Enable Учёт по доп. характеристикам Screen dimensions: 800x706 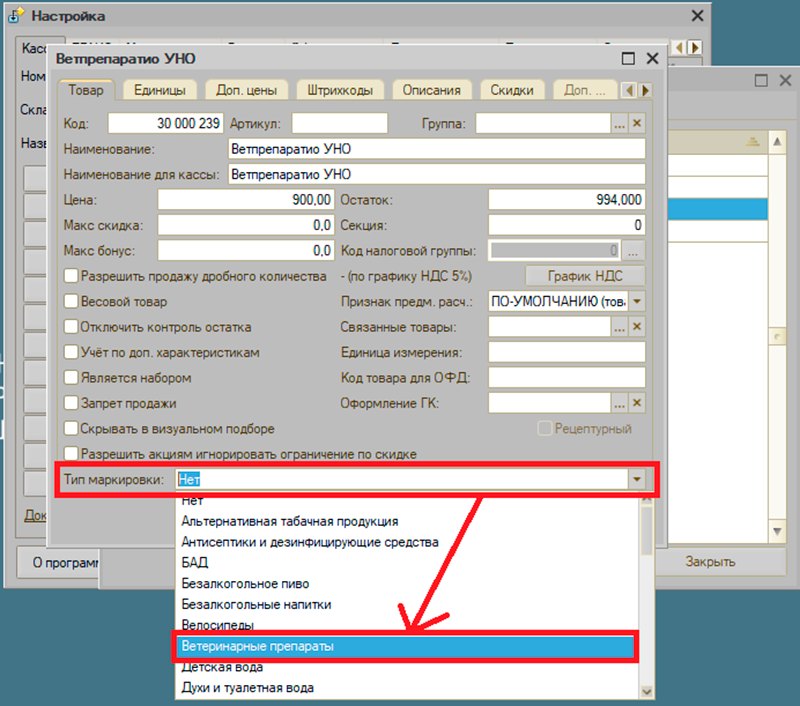(71, 352)
